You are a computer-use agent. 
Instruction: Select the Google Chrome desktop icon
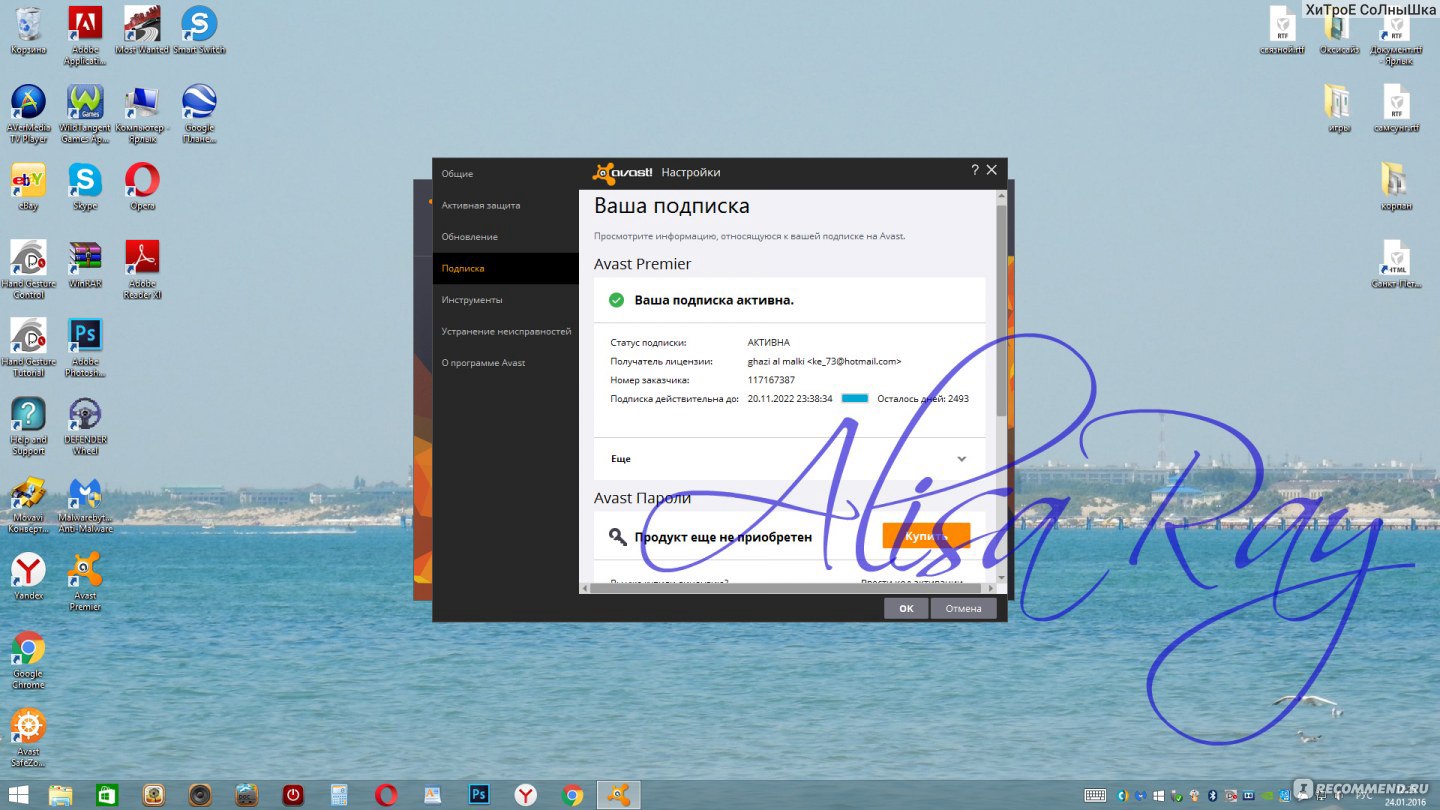click(x=28, y=660)
